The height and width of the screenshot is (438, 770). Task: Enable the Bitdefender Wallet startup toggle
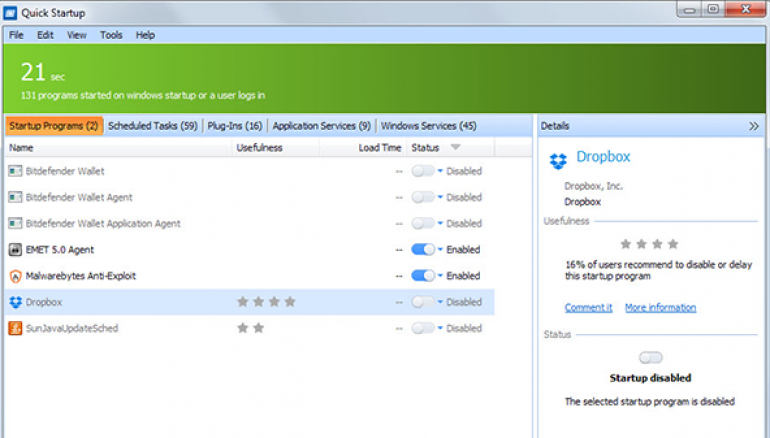pos(423,171)
